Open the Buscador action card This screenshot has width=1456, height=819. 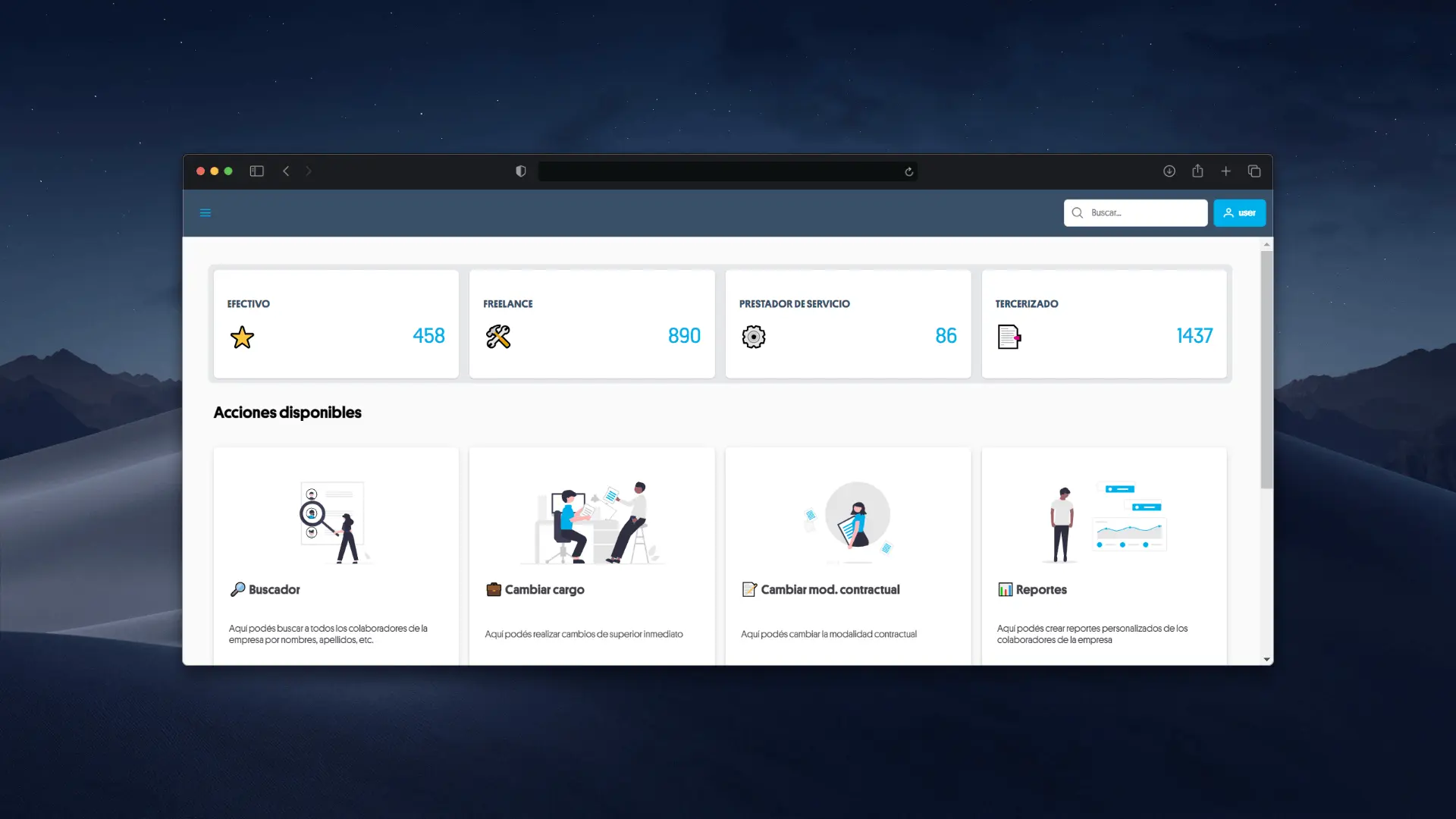tap(336, 557)
